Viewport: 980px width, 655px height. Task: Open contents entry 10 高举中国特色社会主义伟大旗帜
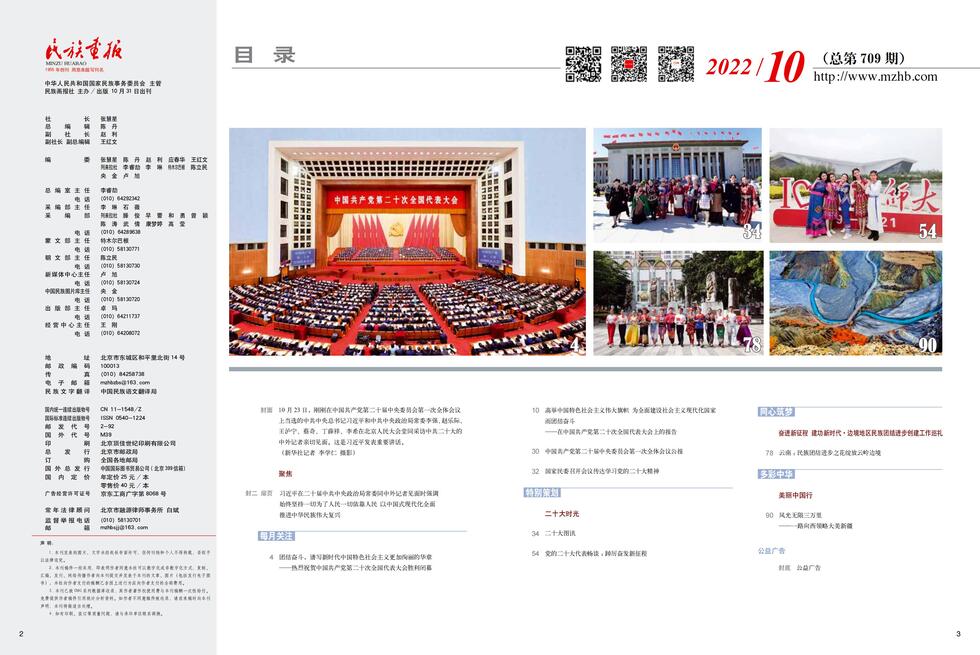click(x=623, y=421)
